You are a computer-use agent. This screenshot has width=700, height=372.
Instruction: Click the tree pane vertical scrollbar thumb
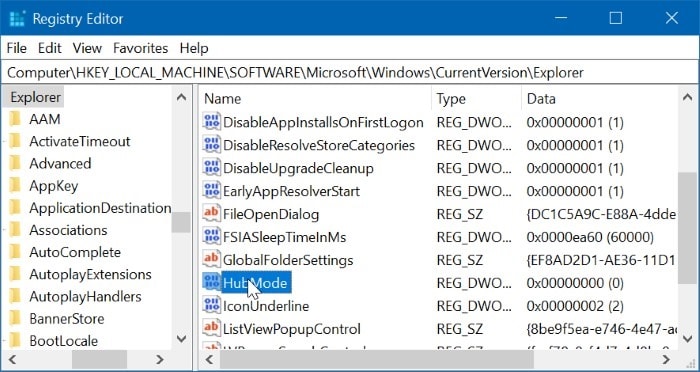pyautogui.click(x=181, y=222)
